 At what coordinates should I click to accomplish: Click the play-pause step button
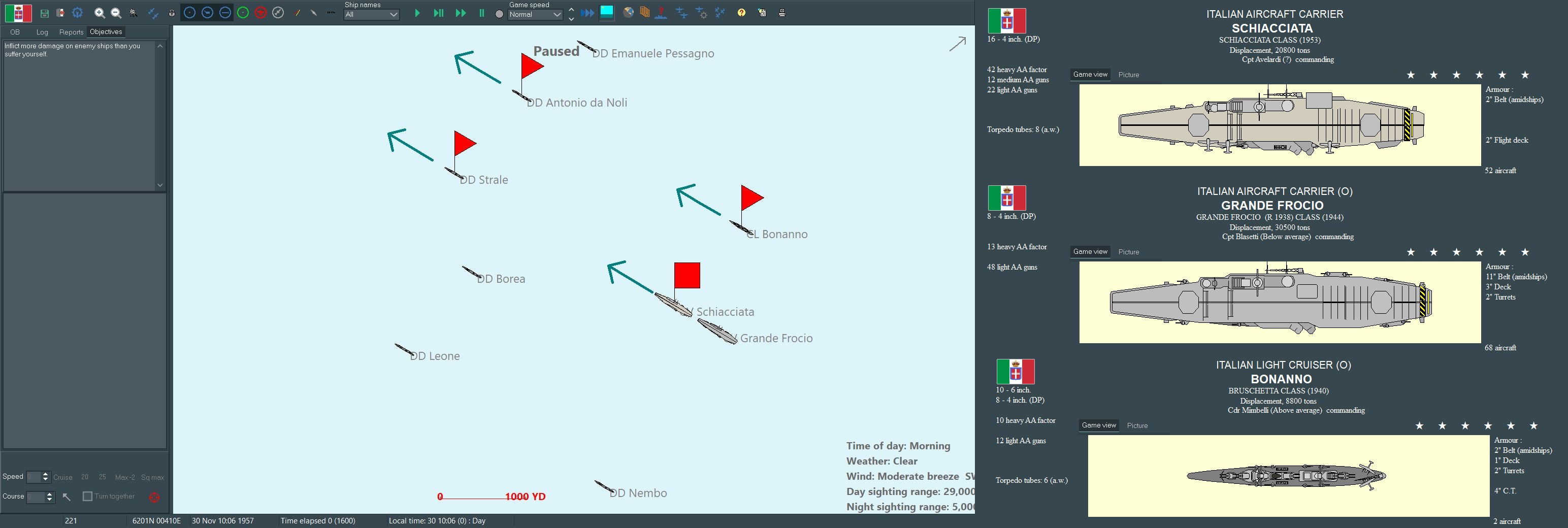click(x=438, y=13)
